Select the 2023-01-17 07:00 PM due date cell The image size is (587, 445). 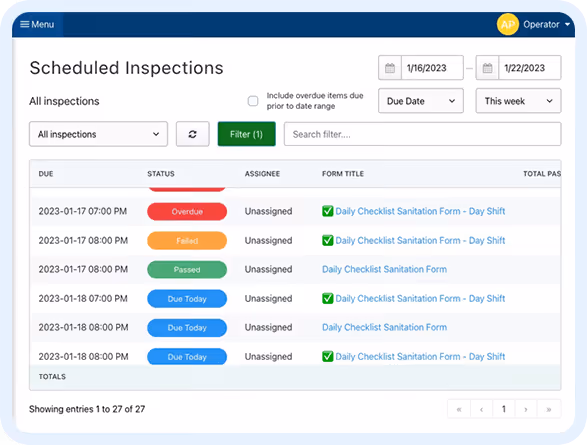tap(83, 211)
